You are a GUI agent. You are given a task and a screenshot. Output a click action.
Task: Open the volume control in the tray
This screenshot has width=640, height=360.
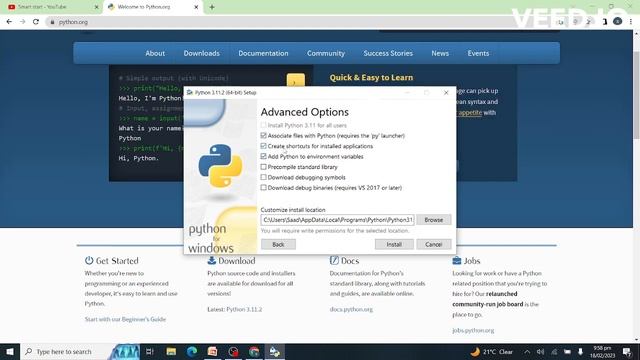coord(540,352)
